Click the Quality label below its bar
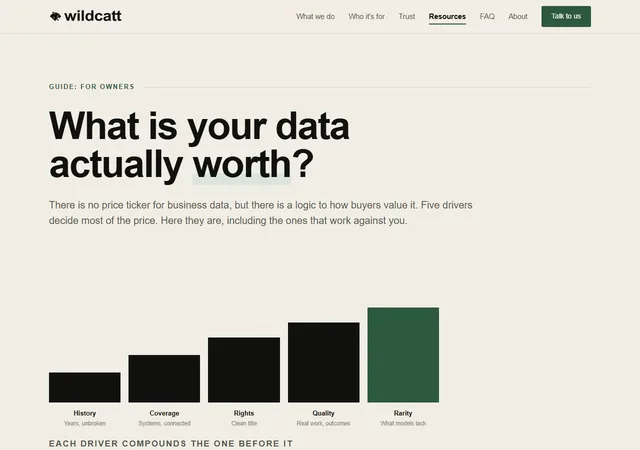640x450 pixels. [x=323, y=413]
